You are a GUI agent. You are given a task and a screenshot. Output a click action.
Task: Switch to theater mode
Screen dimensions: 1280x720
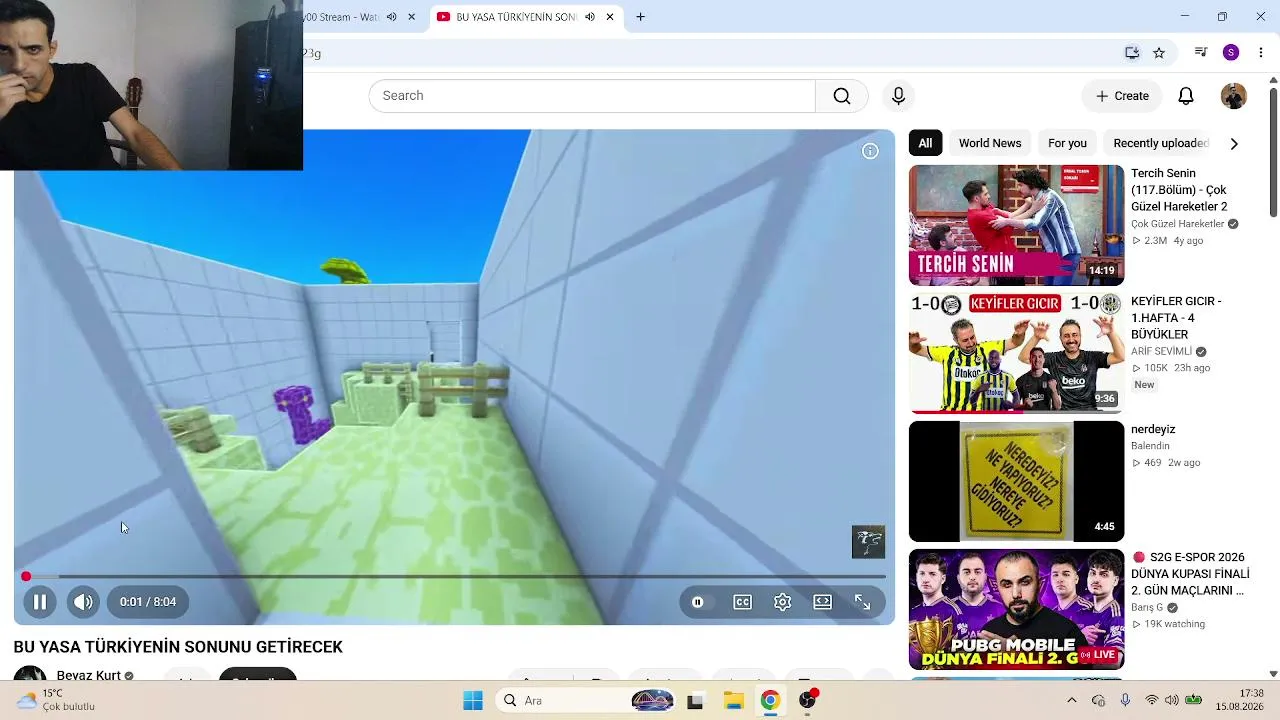coord(823,602)
